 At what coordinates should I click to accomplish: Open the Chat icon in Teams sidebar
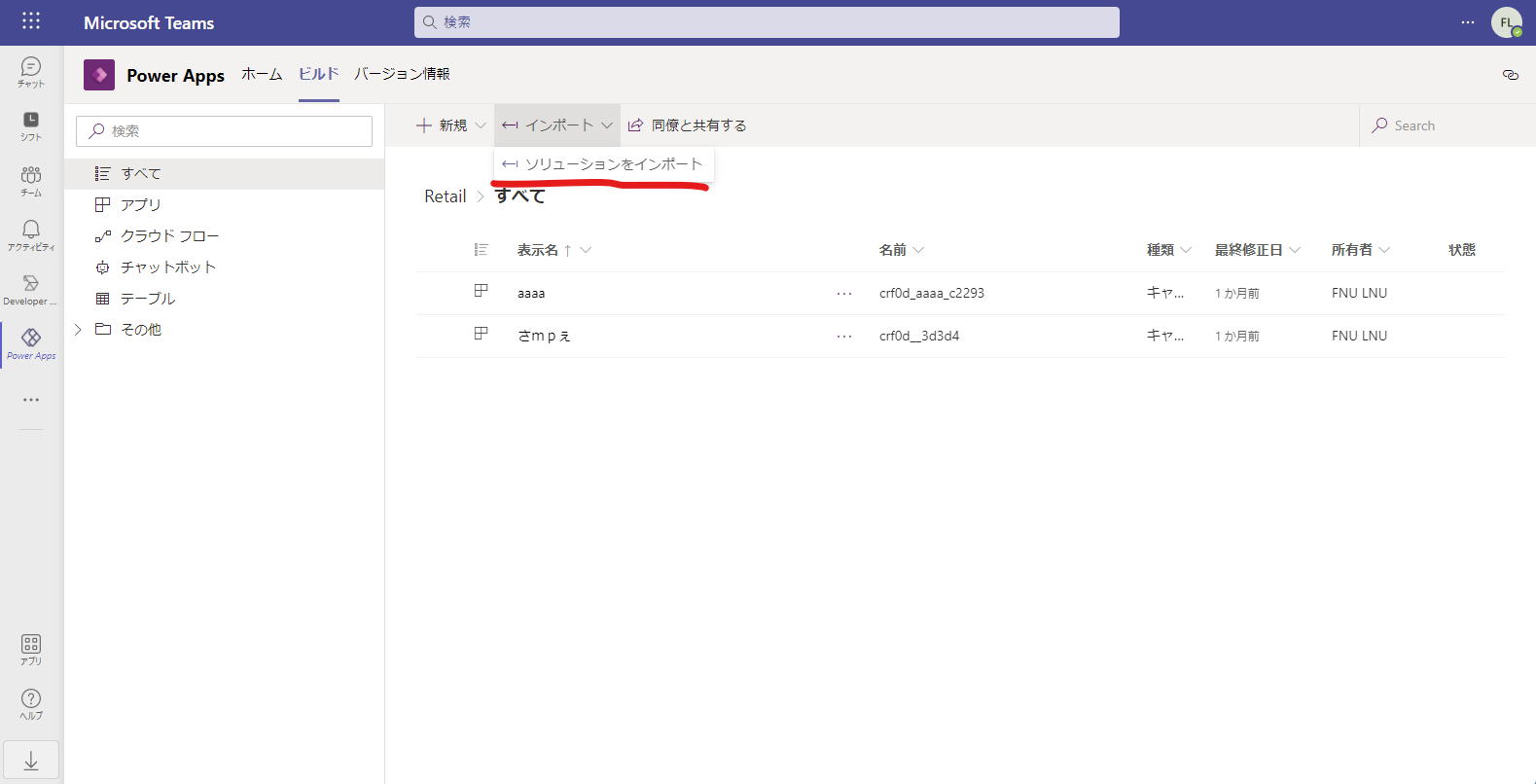(31, 72)
